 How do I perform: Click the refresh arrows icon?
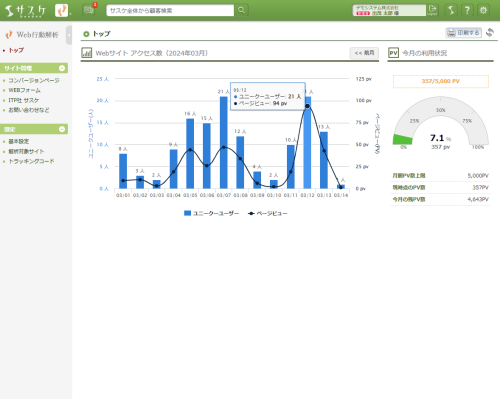click(x=490, y=32)
